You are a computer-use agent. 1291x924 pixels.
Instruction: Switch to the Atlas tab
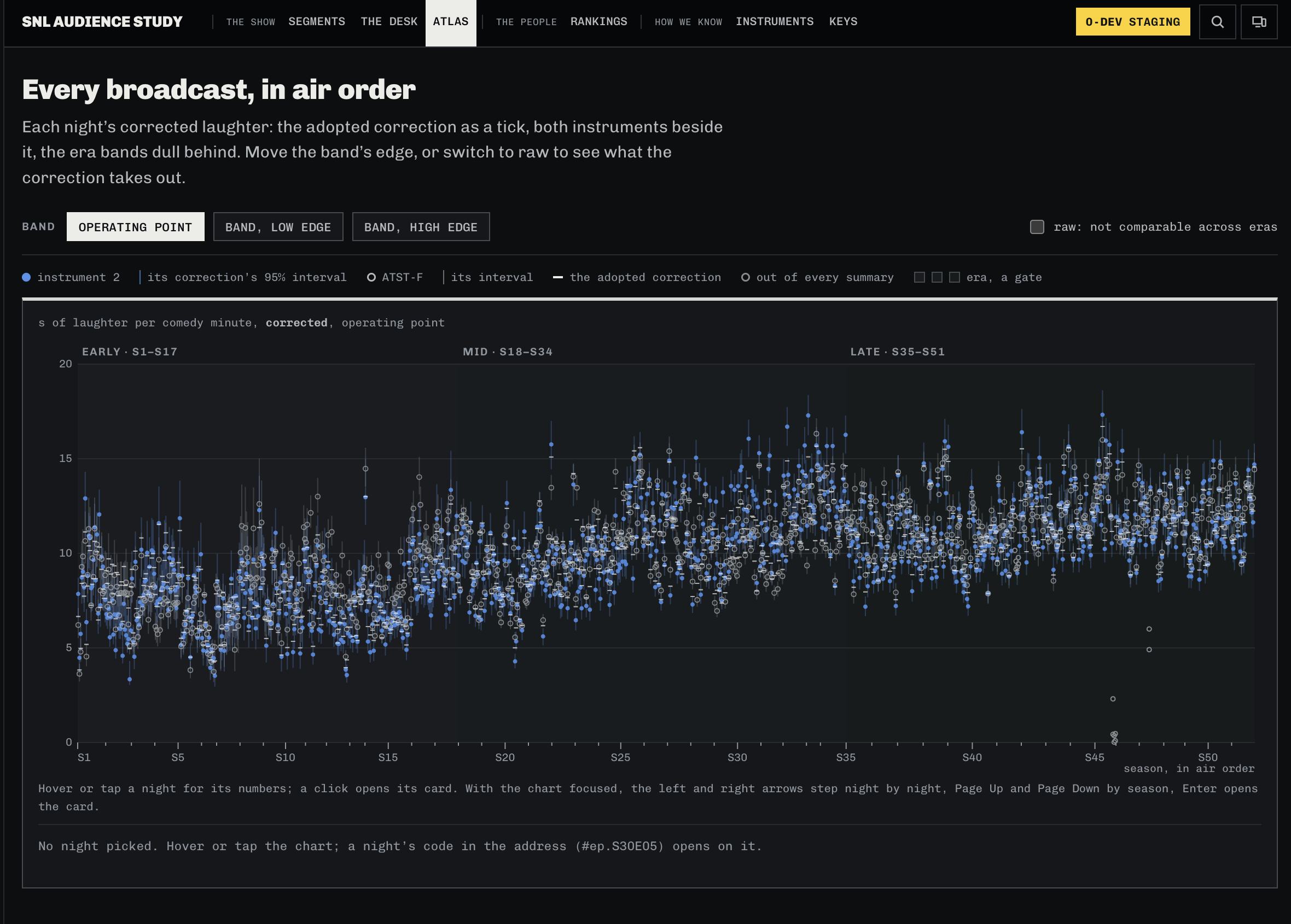[450, 23]
